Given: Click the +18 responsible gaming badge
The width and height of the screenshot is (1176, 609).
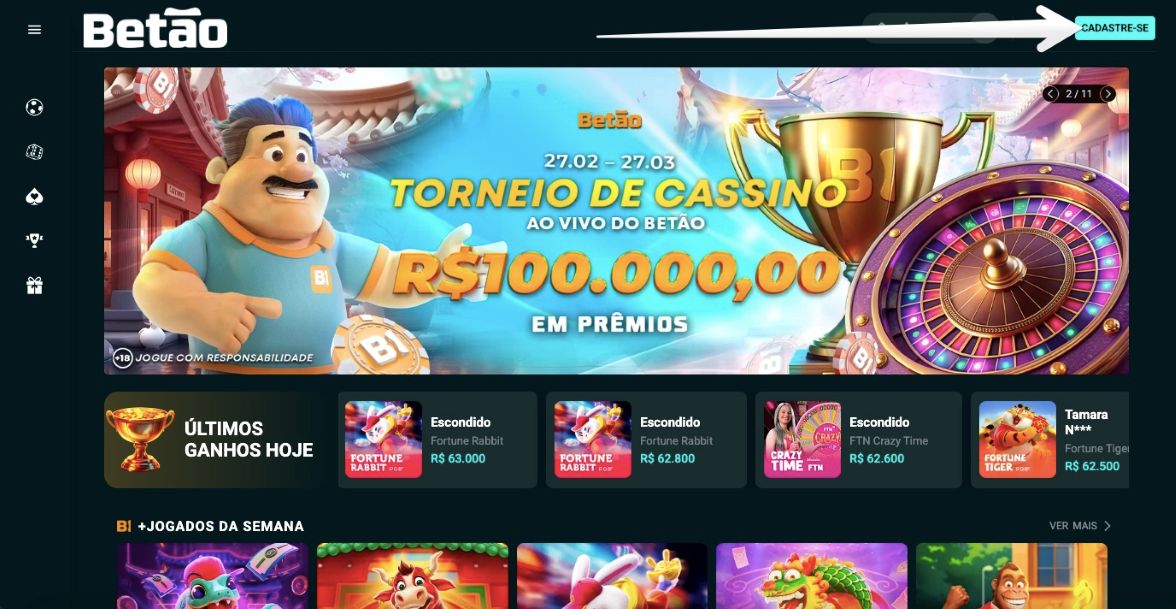Looking at the screenshot, I should tap(123, 358).
